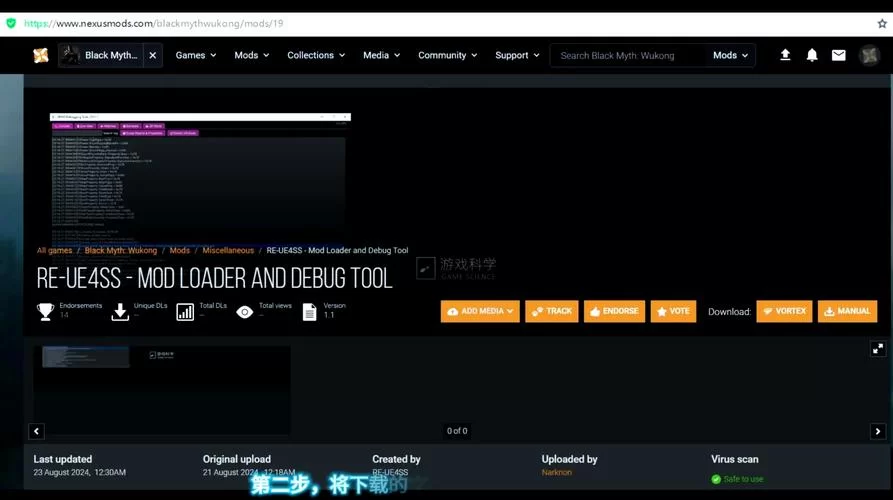The width and height of the screenshot is (893, 500).
Task: Click the upload icon in header
Action: tap(785, 55)
